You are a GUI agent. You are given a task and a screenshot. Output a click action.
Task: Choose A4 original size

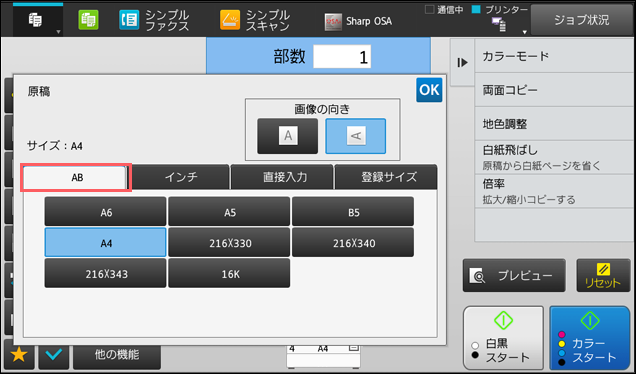(105, 242)
